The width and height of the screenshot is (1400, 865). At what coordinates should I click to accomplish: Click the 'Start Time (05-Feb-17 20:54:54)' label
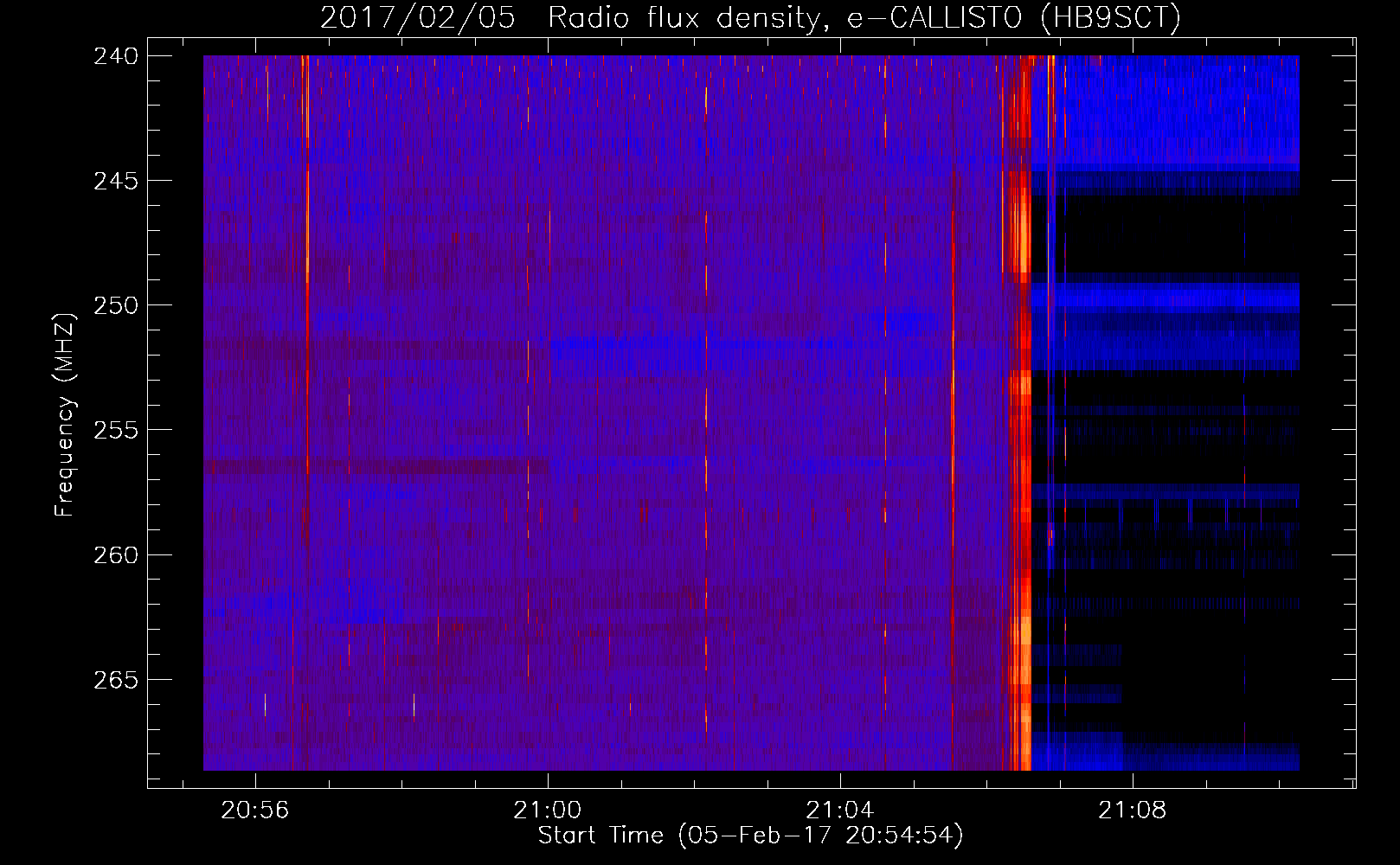point(750,836)
